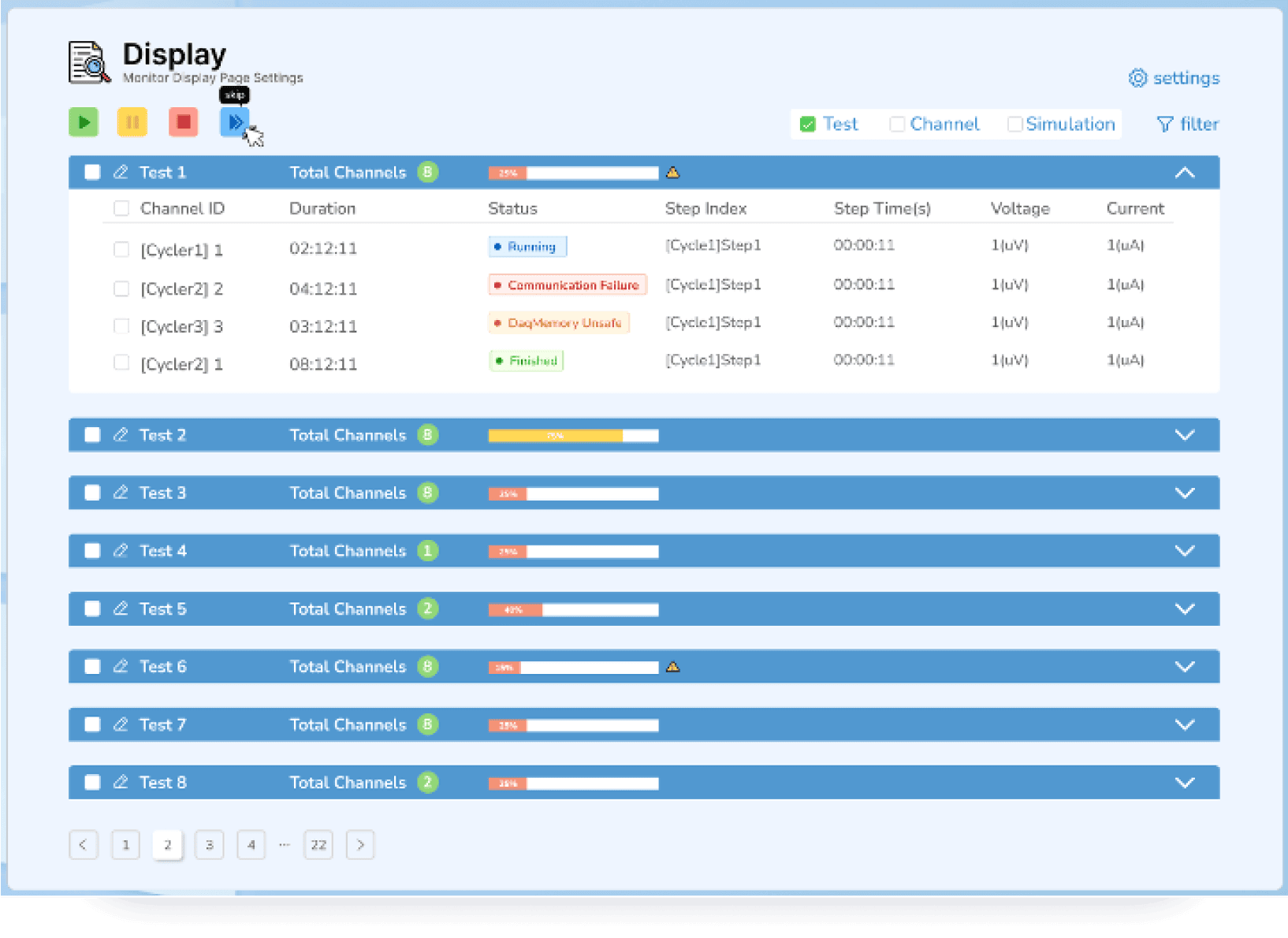This screenshot has width=1288, height=938.
Task: Select current page 2 button
Action: [x=167, y=844]
